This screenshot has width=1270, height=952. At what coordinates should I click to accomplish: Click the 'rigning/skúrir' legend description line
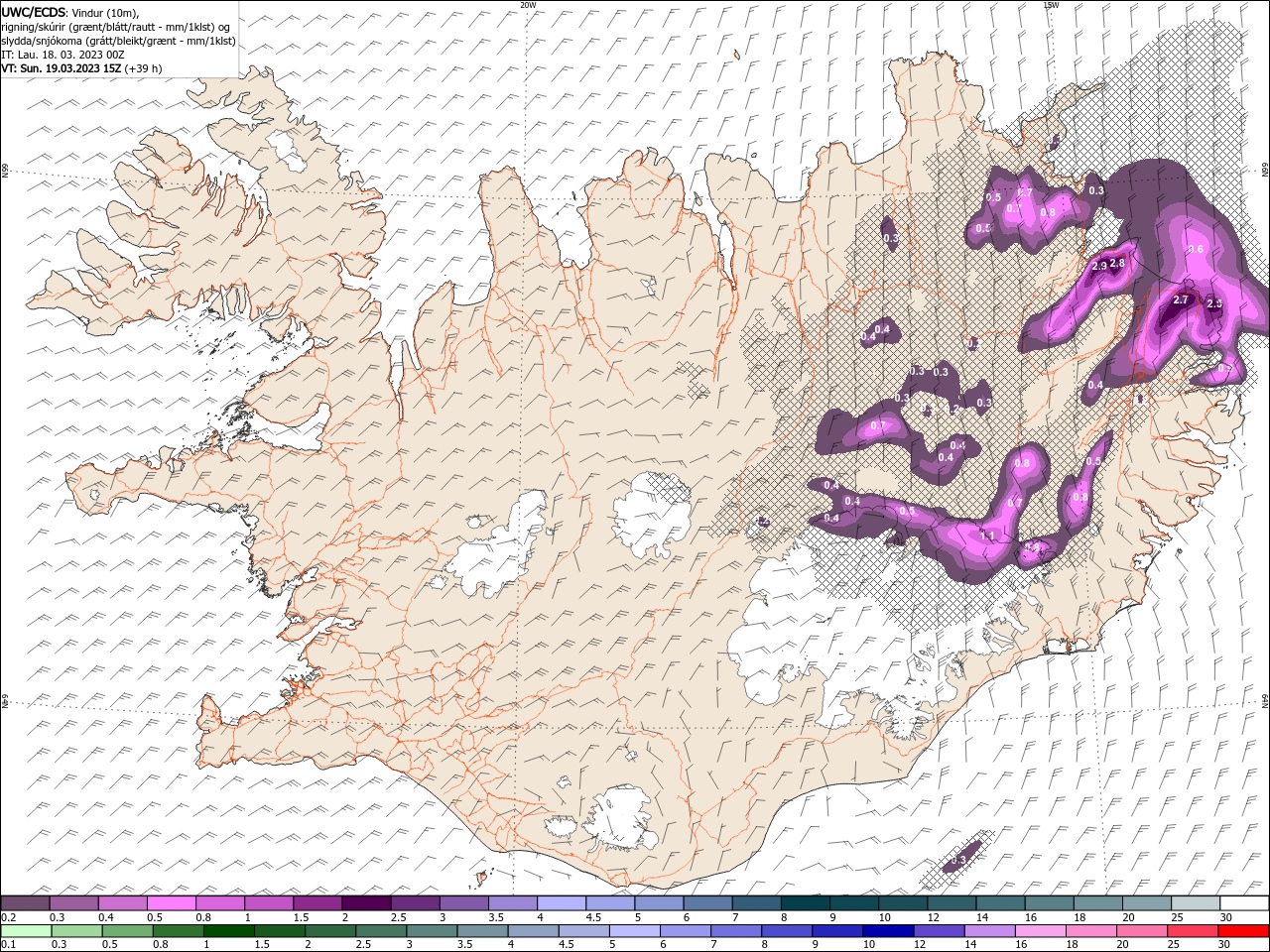pos(116,27)
